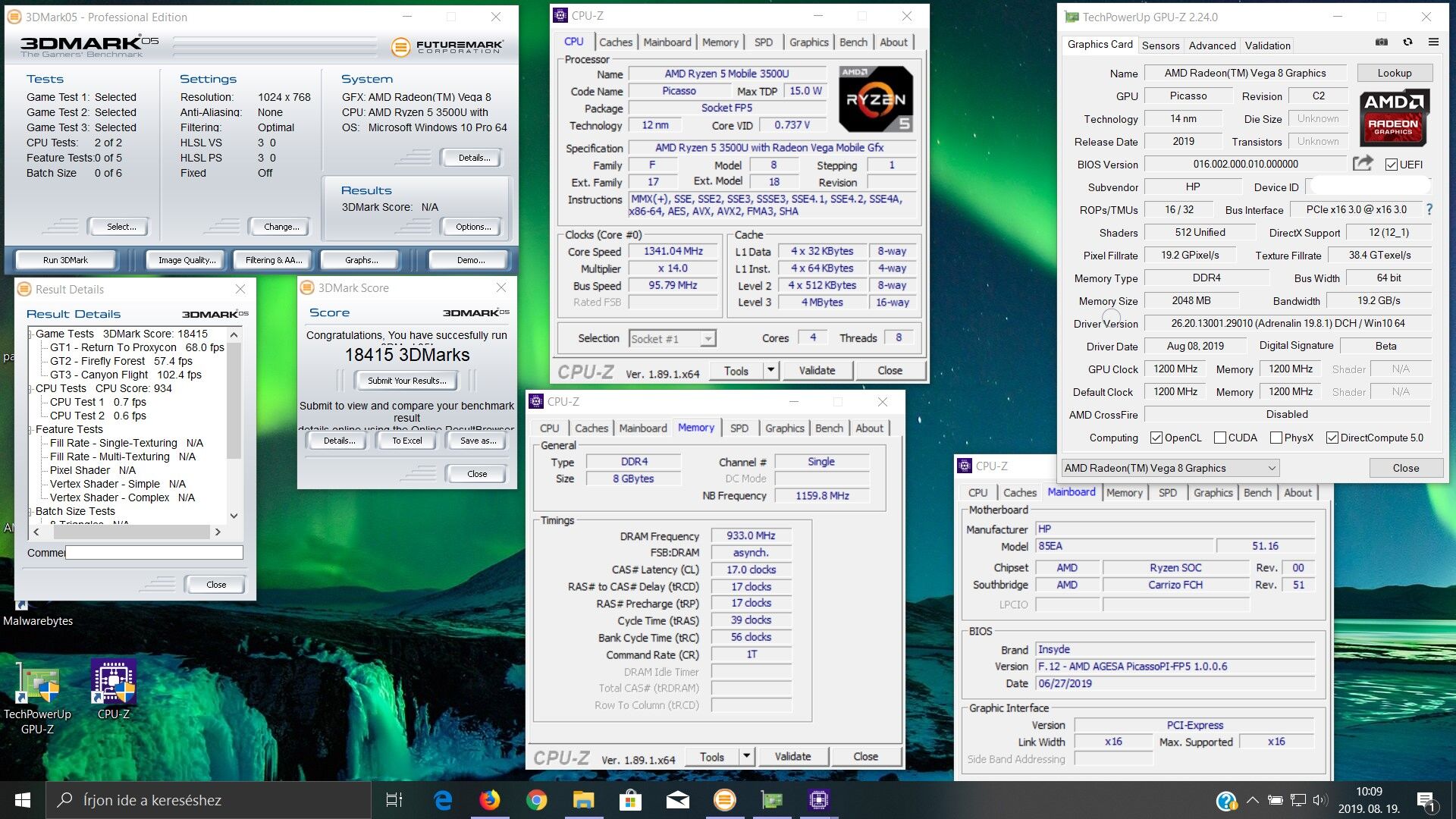Launch Google Chrome from taskbar
The width and height of the screenshot is (1456, 819).
pyautogui.click(x=537, y=800)
